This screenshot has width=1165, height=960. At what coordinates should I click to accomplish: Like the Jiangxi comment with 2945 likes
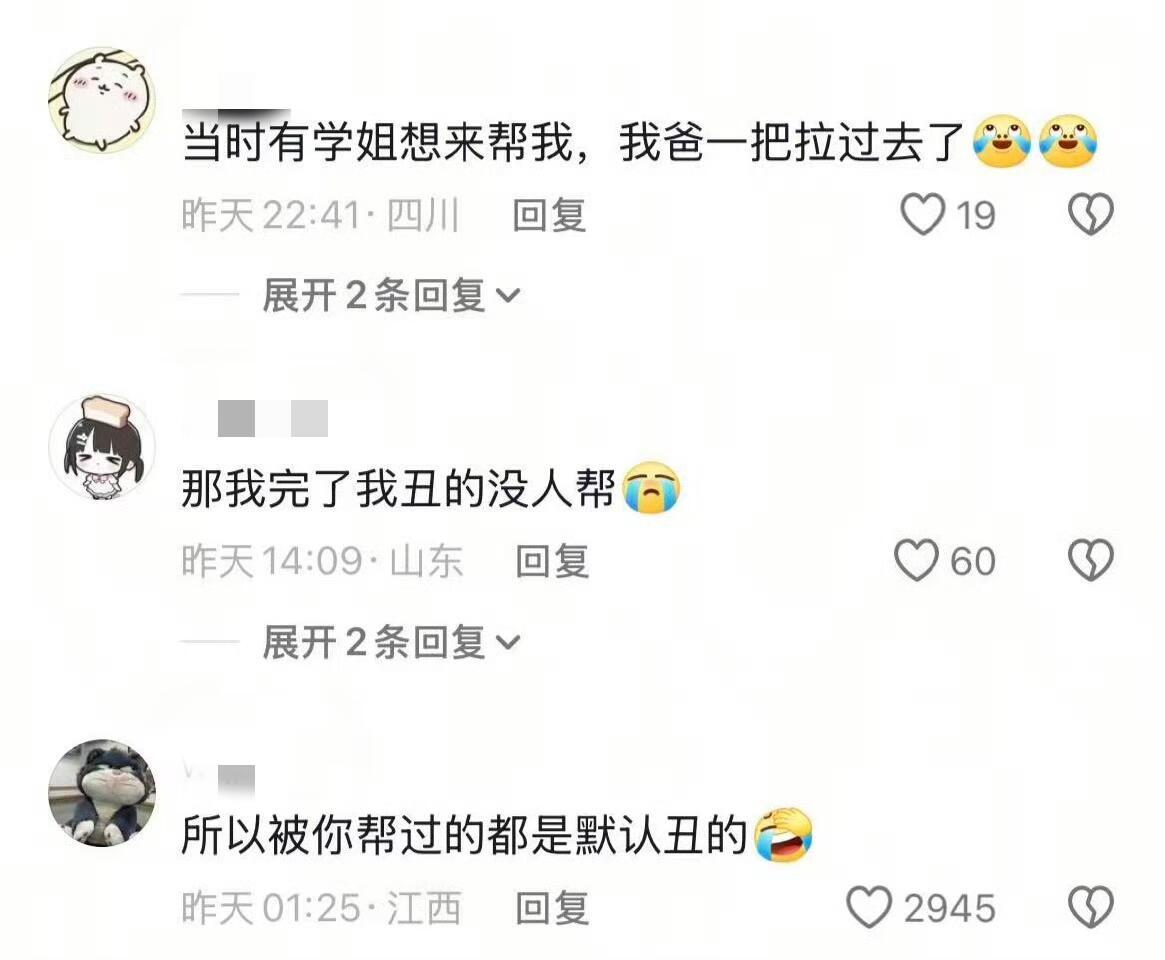coord(869,907)
